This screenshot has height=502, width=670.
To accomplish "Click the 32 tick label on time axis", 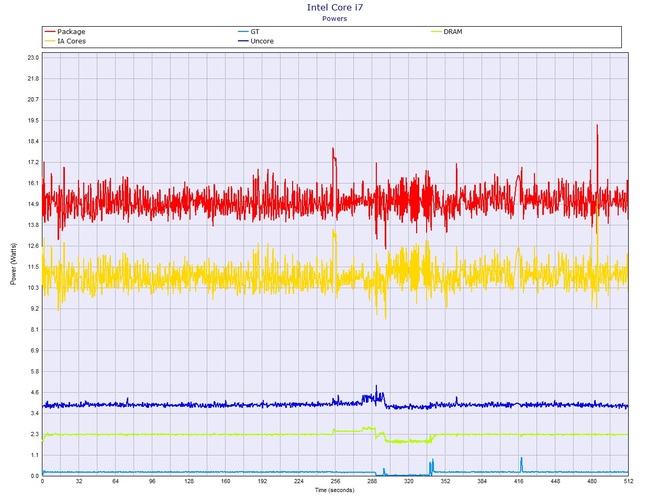I will (79, 481).
